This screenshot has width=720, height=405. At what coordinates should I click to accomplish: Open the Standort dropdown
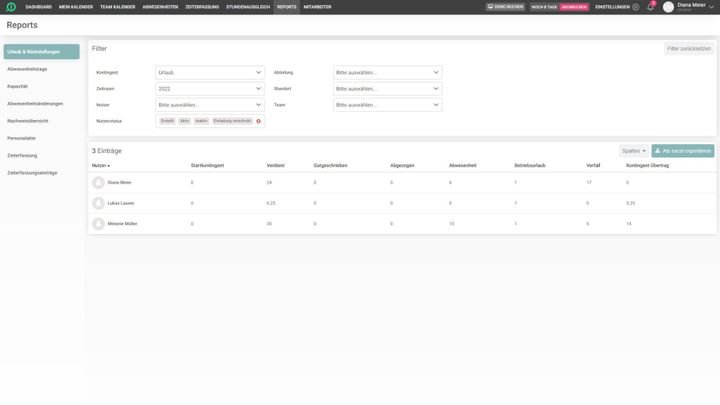point(387,88)
